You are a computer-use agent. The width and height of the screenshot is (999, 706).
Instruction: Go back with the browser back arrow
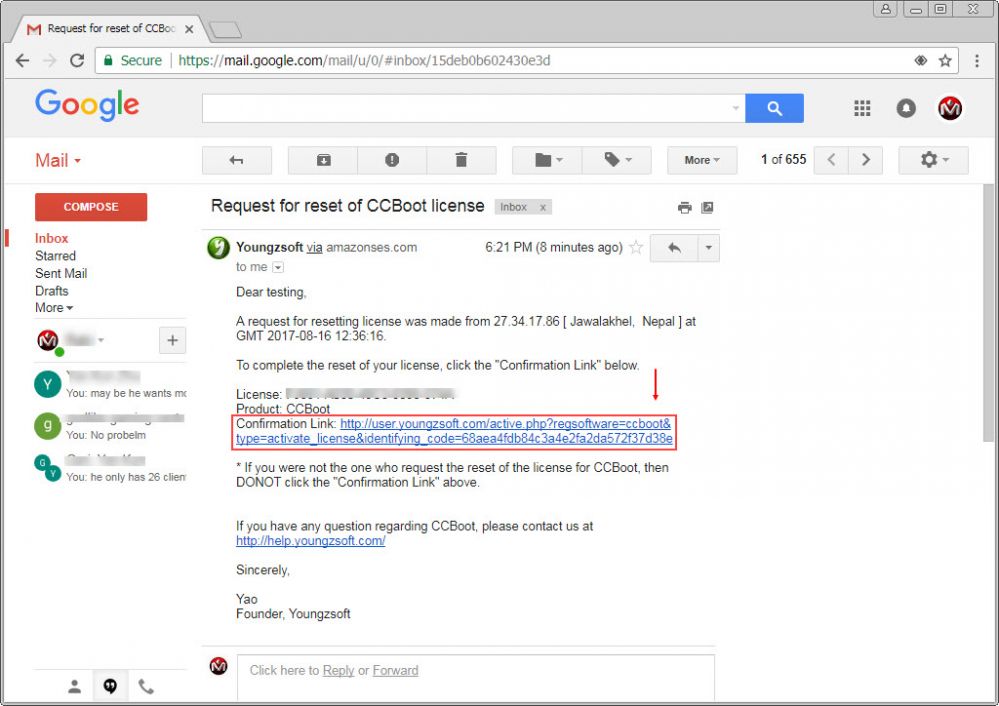pos(22,61)
